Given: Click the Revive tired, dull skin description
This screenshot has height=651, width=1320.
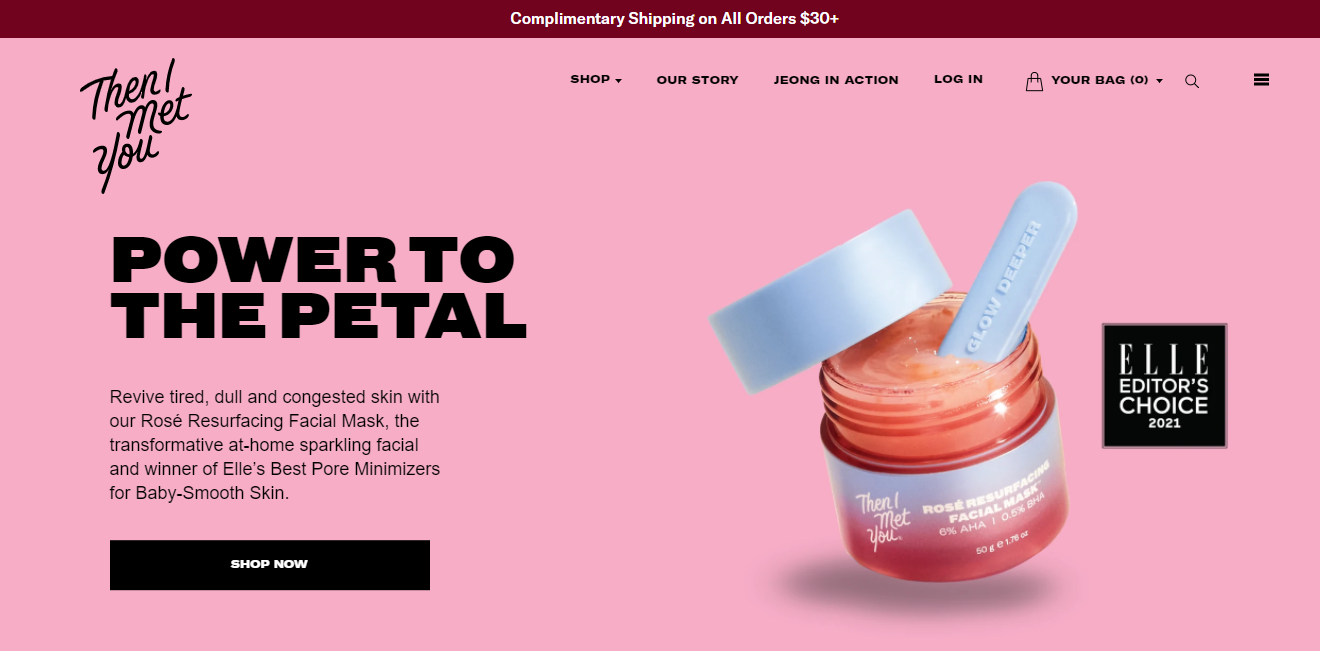Looking at the screenshot, I should [275, 445].
